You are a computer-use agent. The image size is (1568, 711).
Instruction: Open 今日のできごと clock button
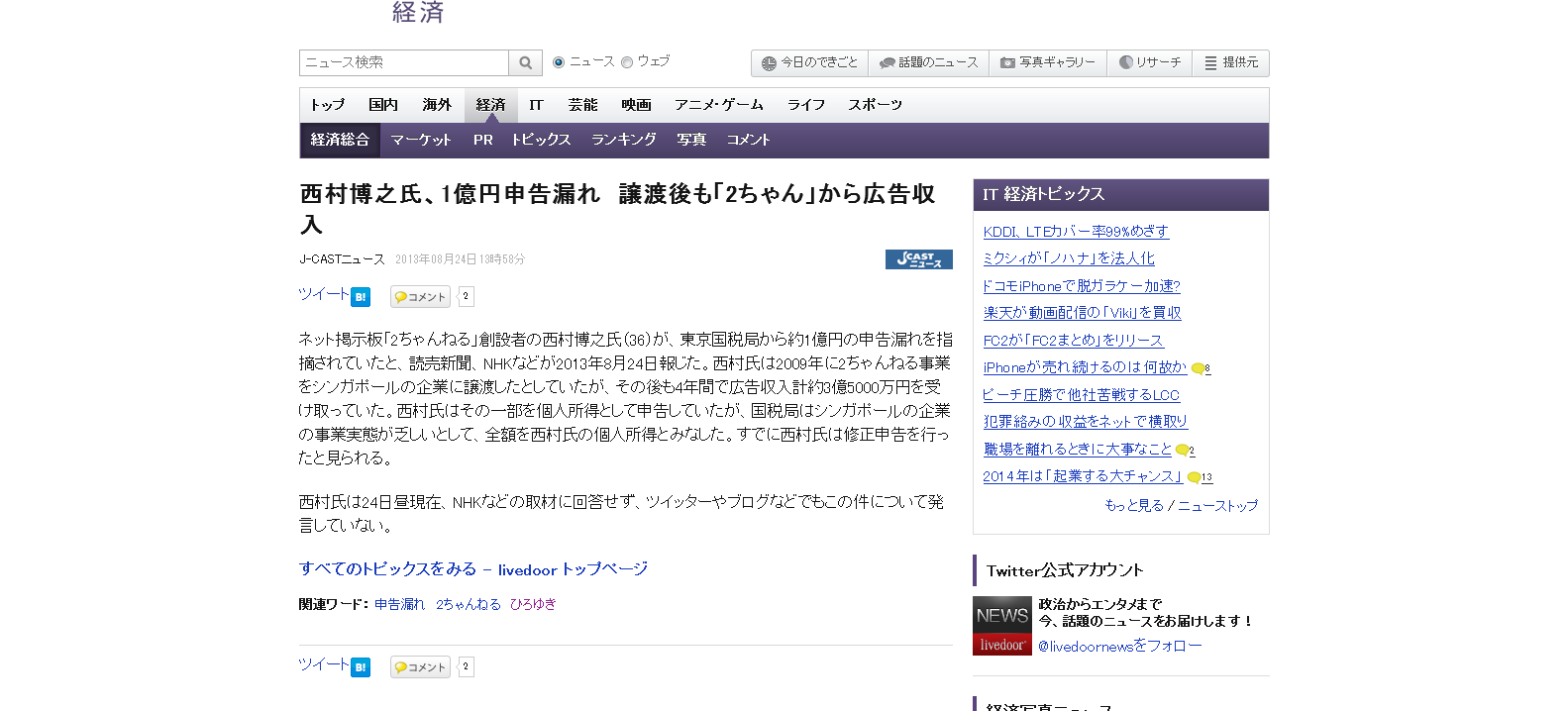(809, 62)
